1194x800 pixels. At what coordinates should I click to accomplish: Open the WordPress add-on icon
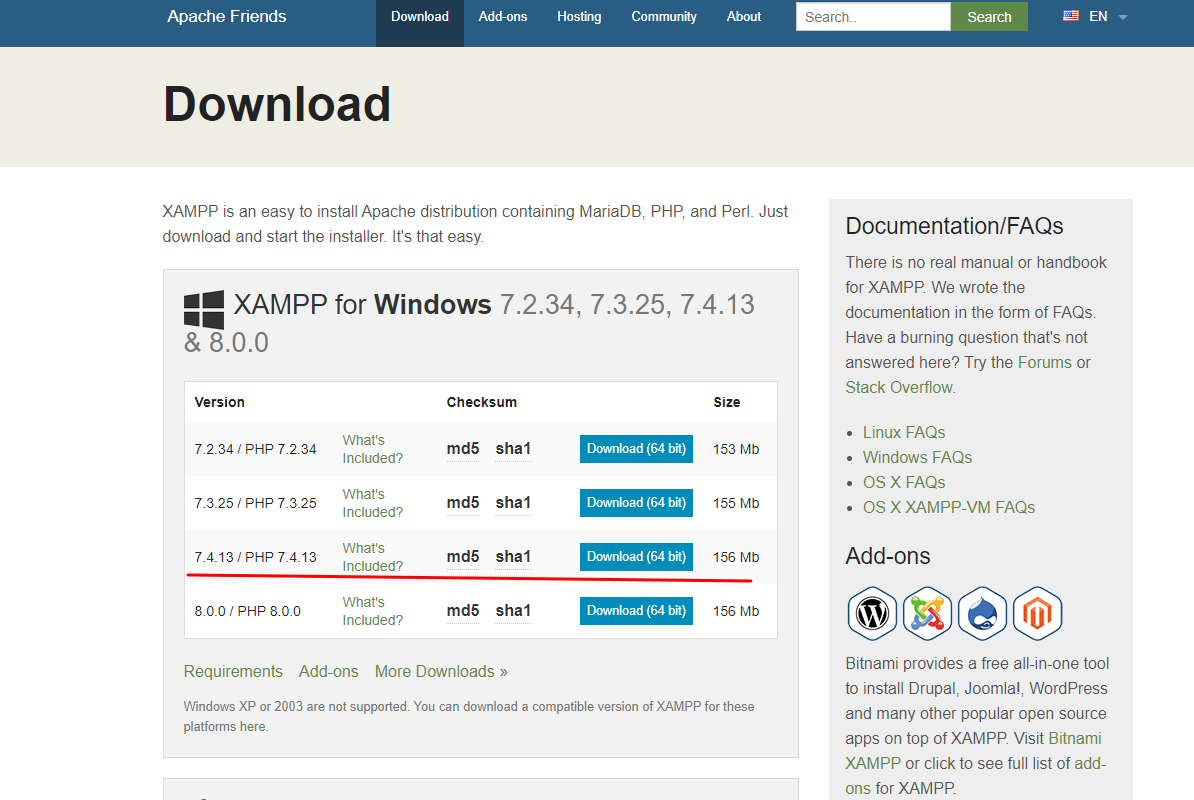pos(872,613)
